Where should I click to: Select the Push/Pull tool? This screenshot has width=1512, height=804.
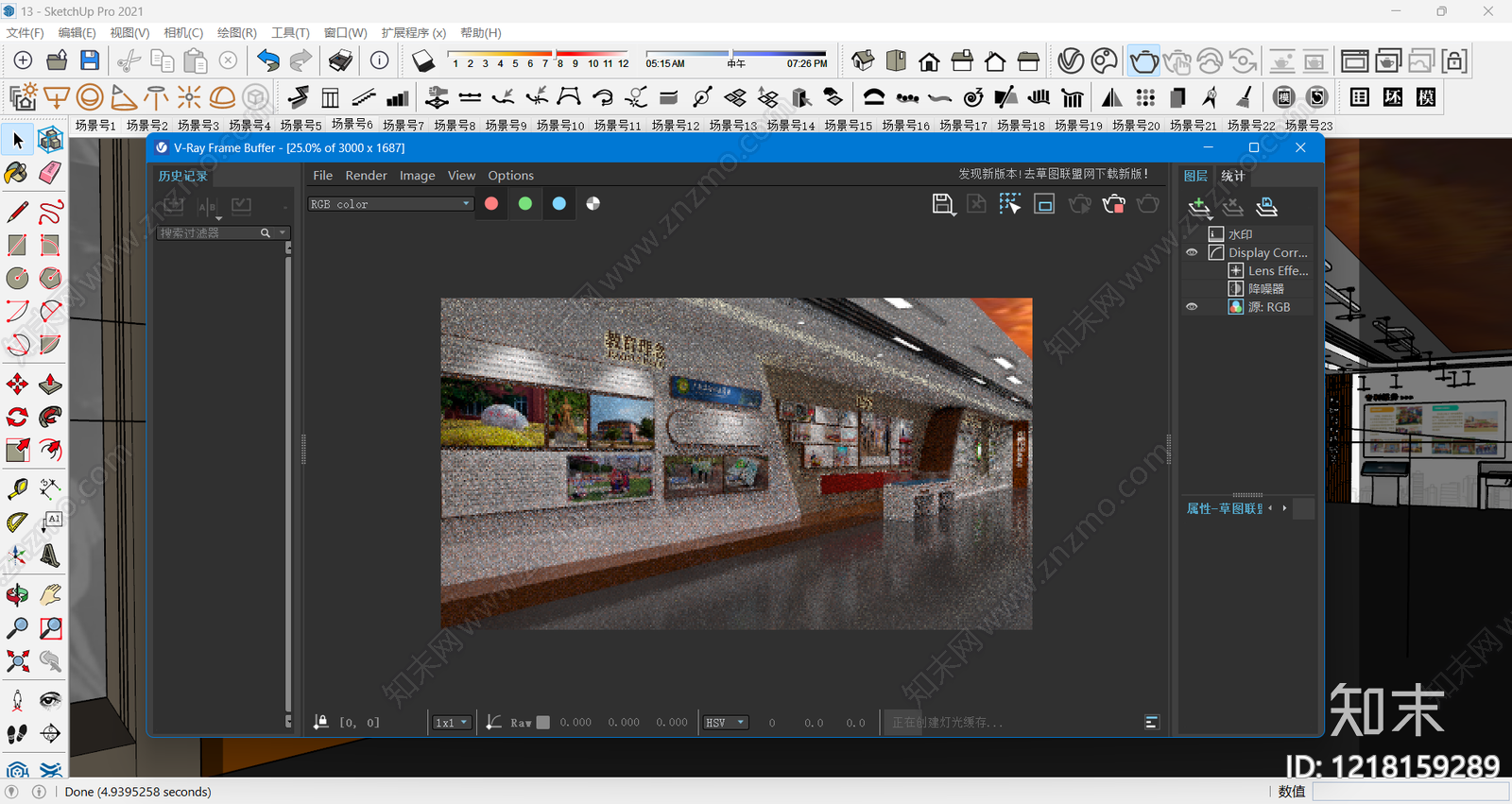click(50, 384)
